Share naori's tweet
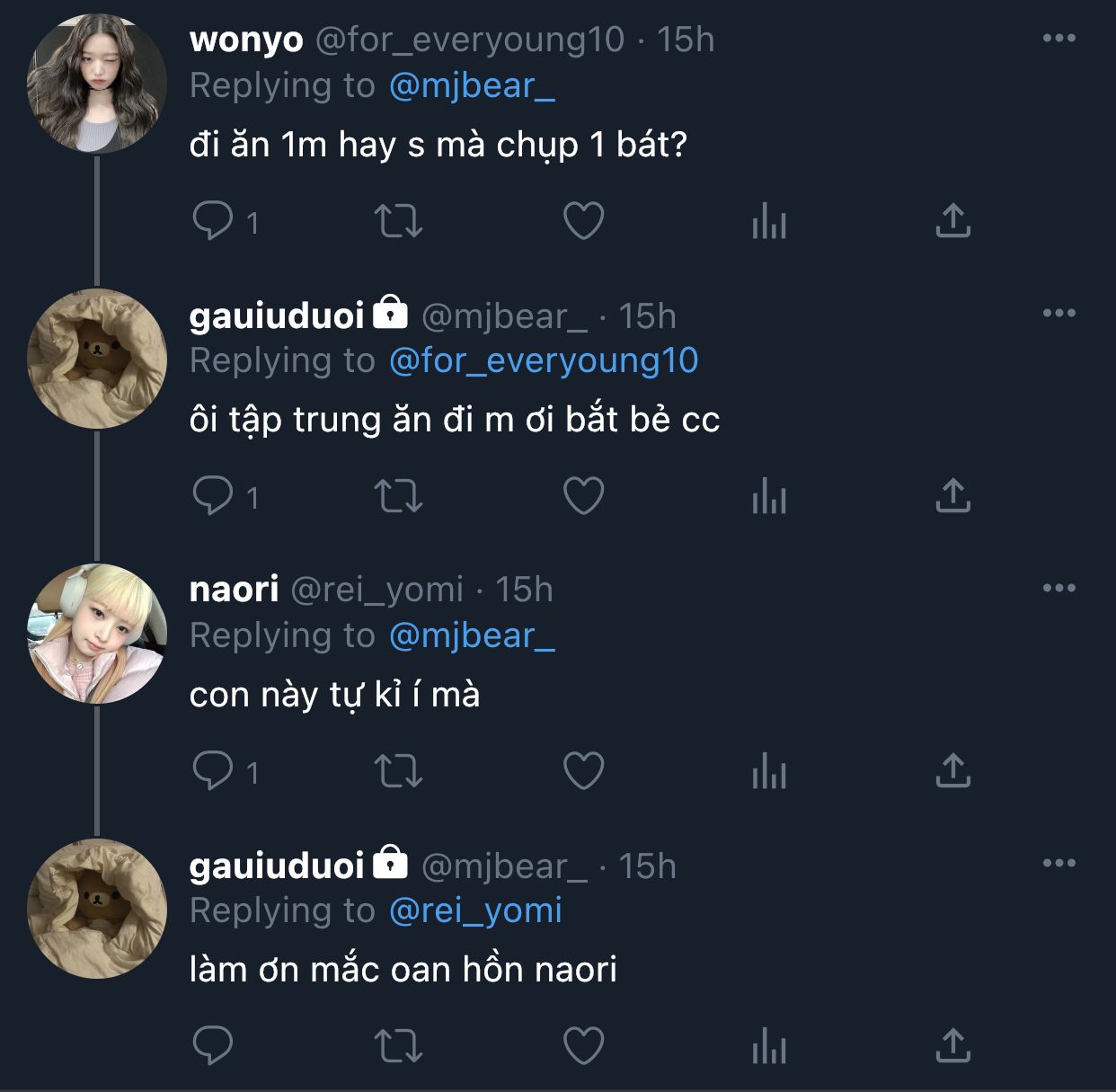 [953, 771]
